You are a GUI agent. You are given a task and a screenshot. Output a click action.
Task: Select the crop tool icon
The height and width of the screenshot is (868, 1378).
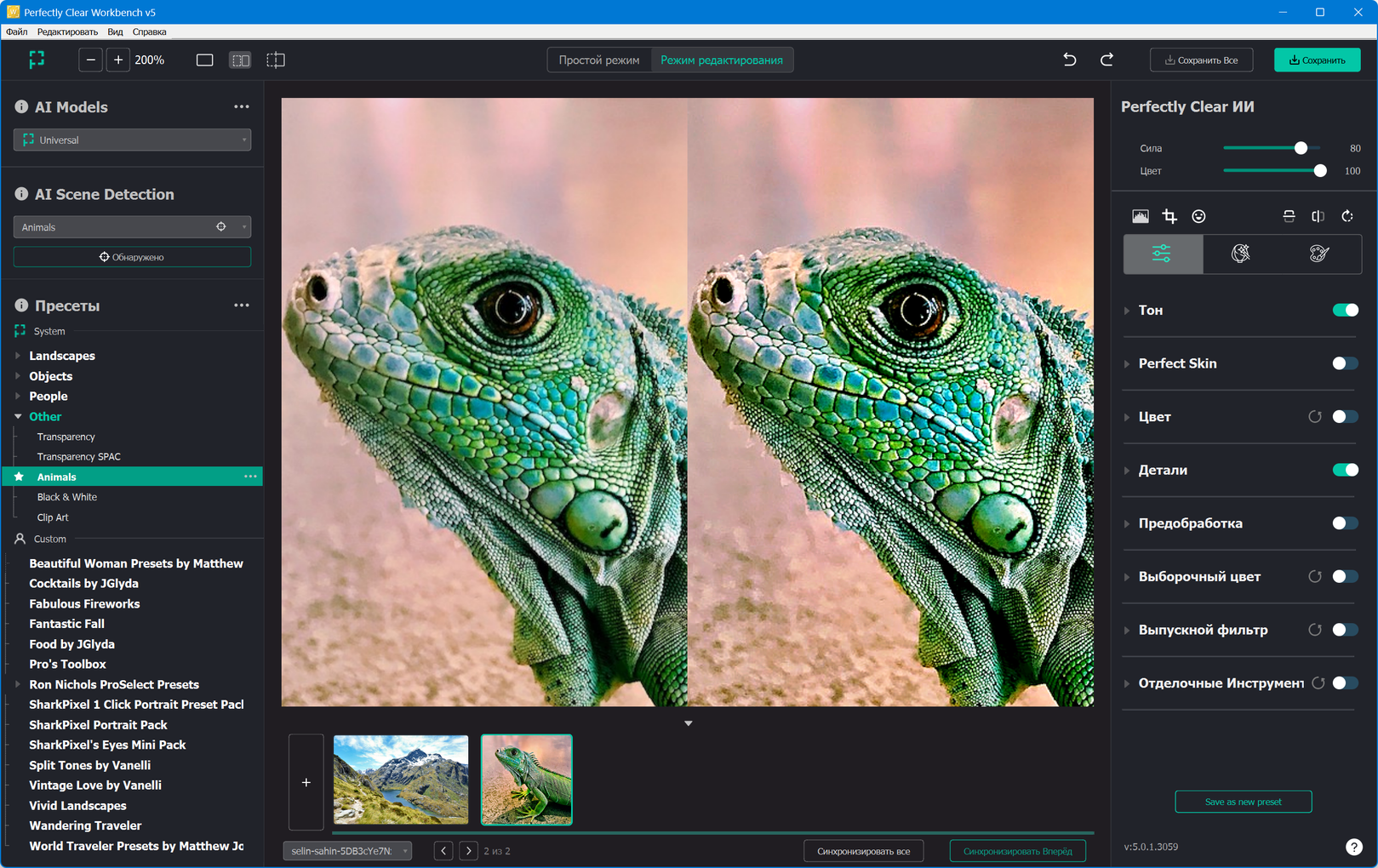pos(1169,216)
